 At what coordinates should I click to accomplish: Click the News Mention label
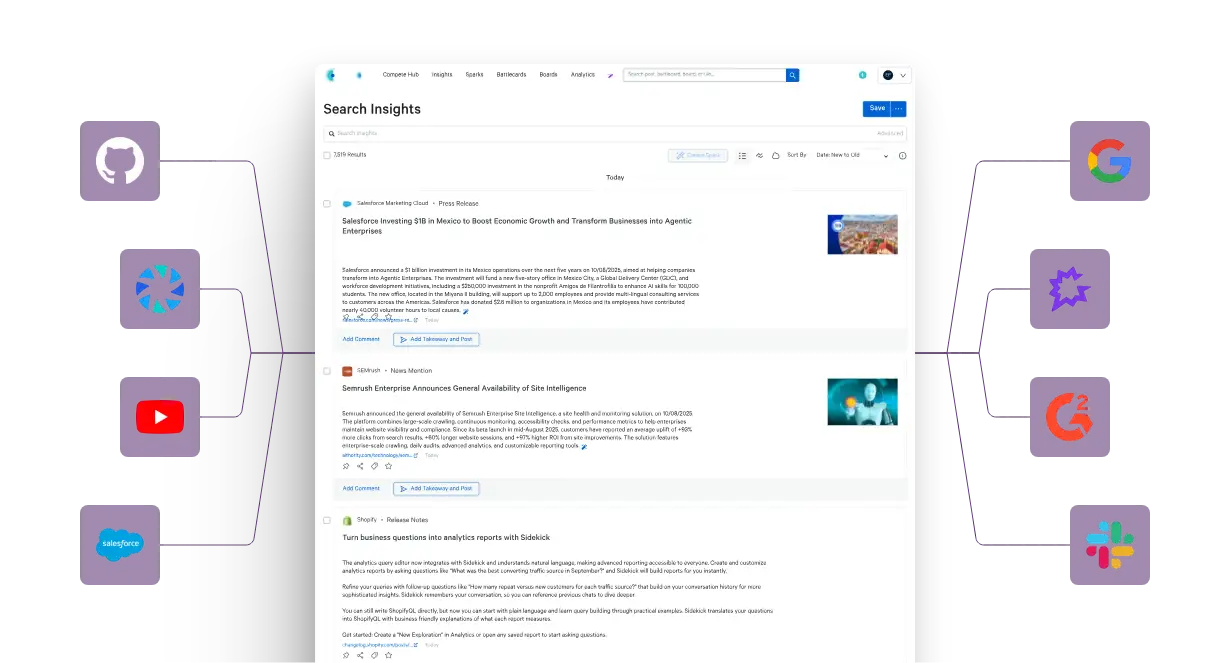(411, 370)
